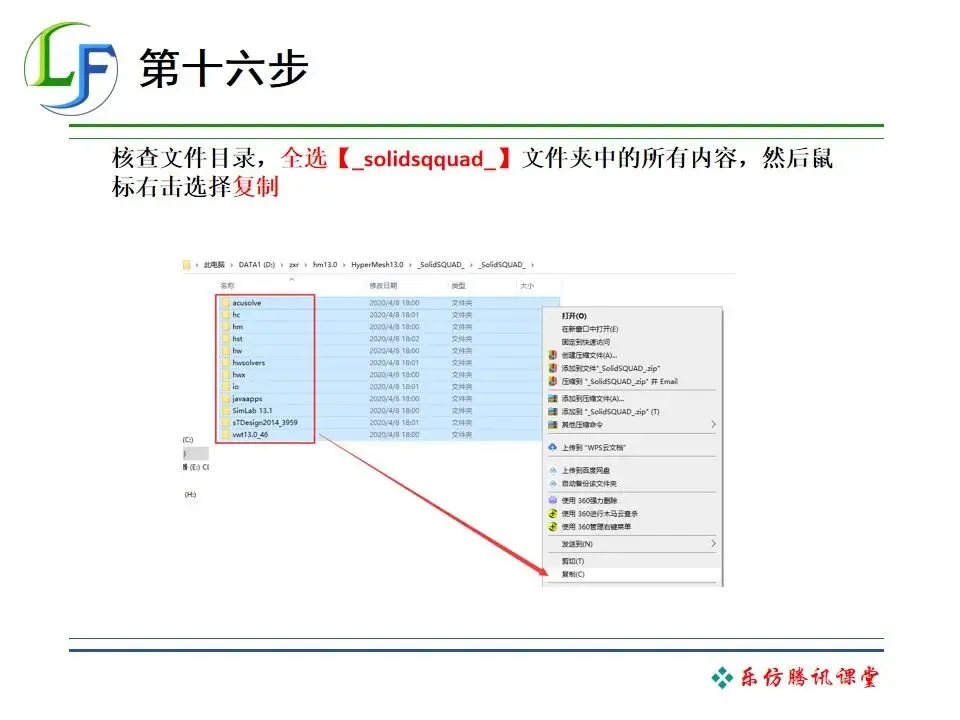This screenshot has width=960, height=720.
Task: Click the WinRAR icon beside the Email compress entry
Action: tap(552, 381)
